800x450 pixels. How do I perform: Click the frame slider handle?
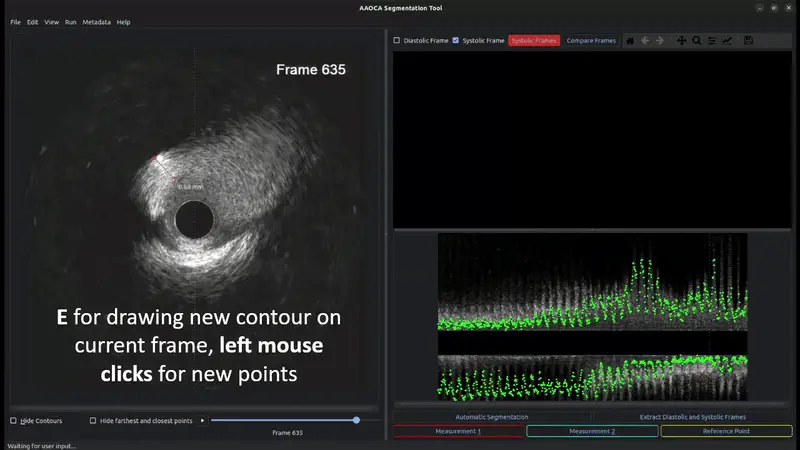click(x=356, y=421)
